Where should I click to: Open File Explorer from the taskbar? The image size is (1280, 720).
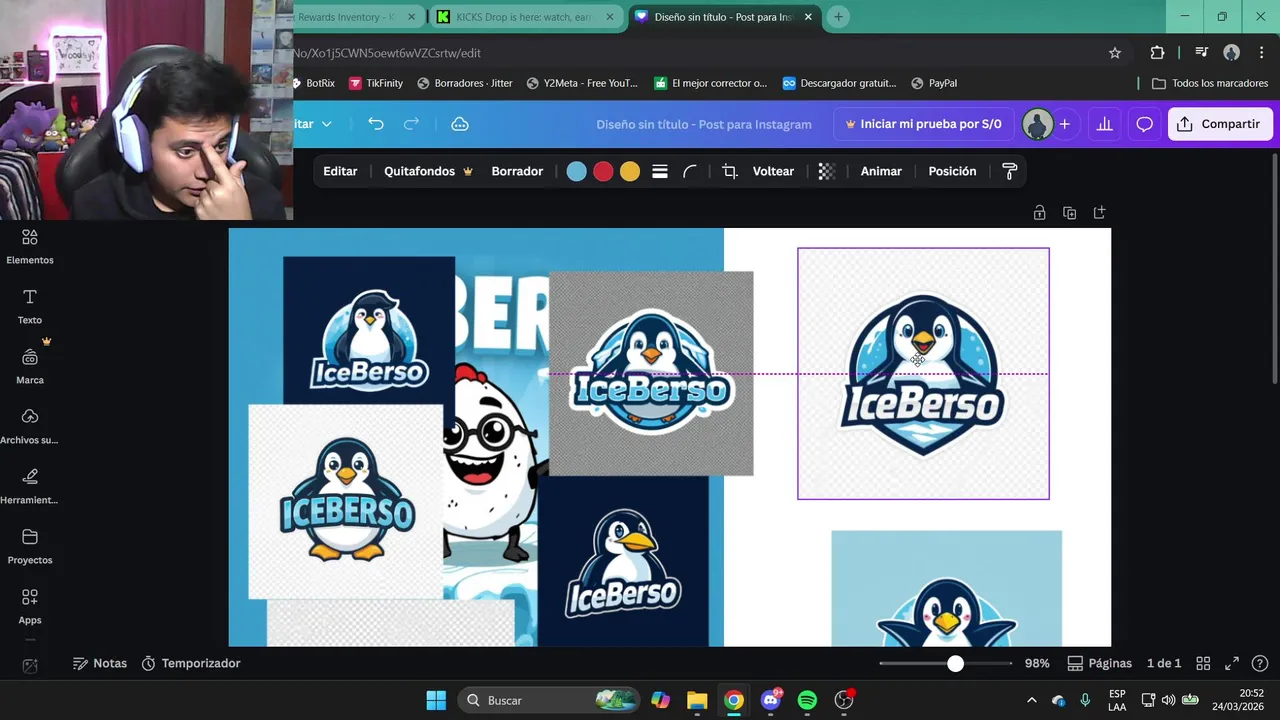[x=697, y=700]
